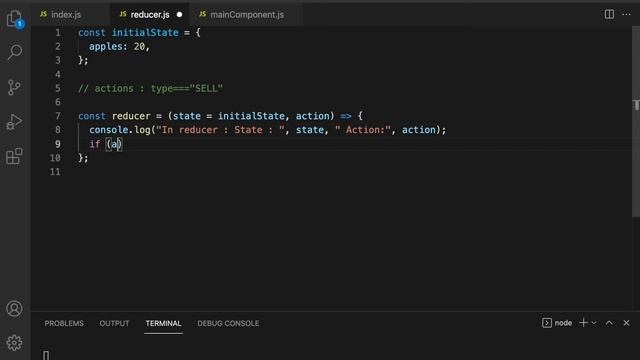Open editor More Actions ellipsis
The width and height of the screenshot is (640, 360).
(x=626, y=14)
